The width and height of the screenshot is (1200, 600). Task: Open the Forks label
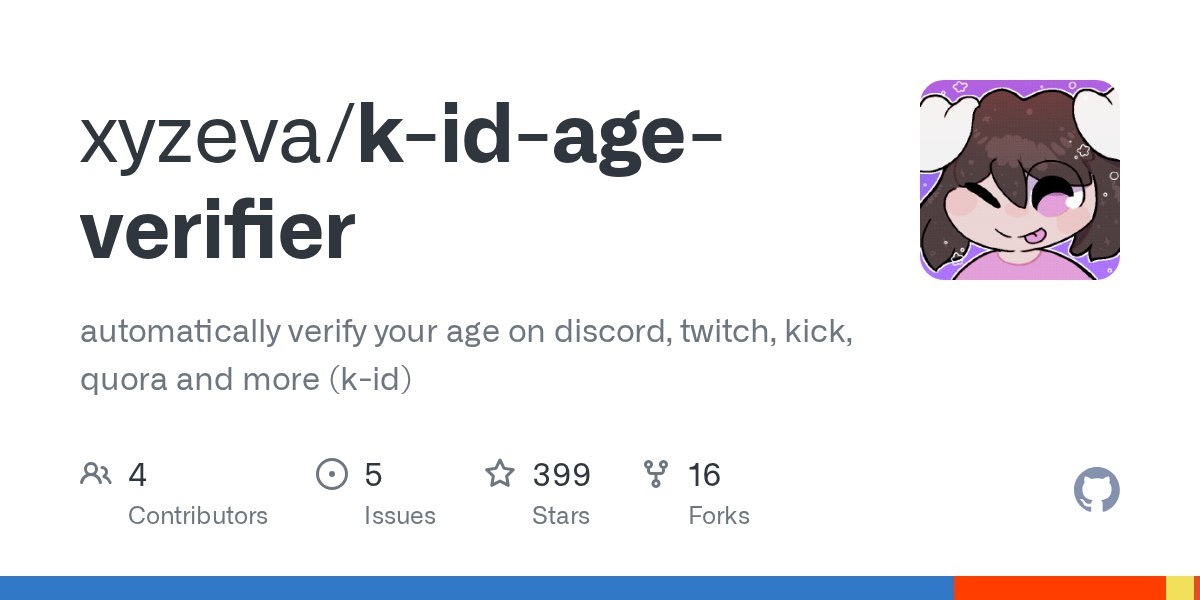point(719,516)
